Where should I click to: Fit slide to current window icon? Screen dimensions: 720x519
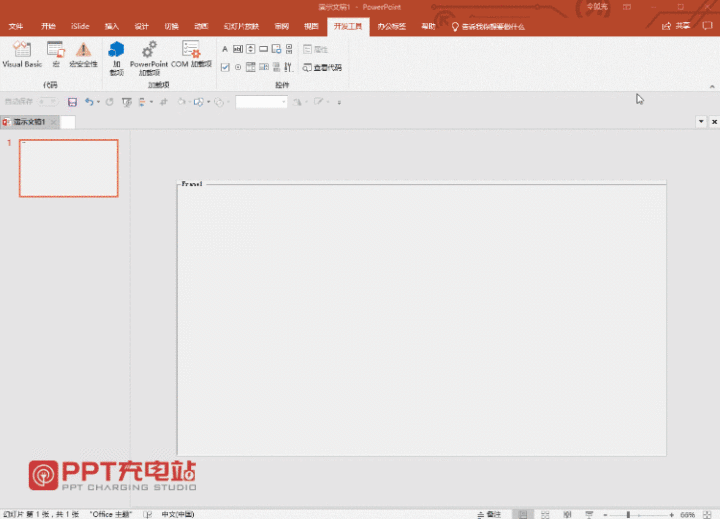coord(707,515)
